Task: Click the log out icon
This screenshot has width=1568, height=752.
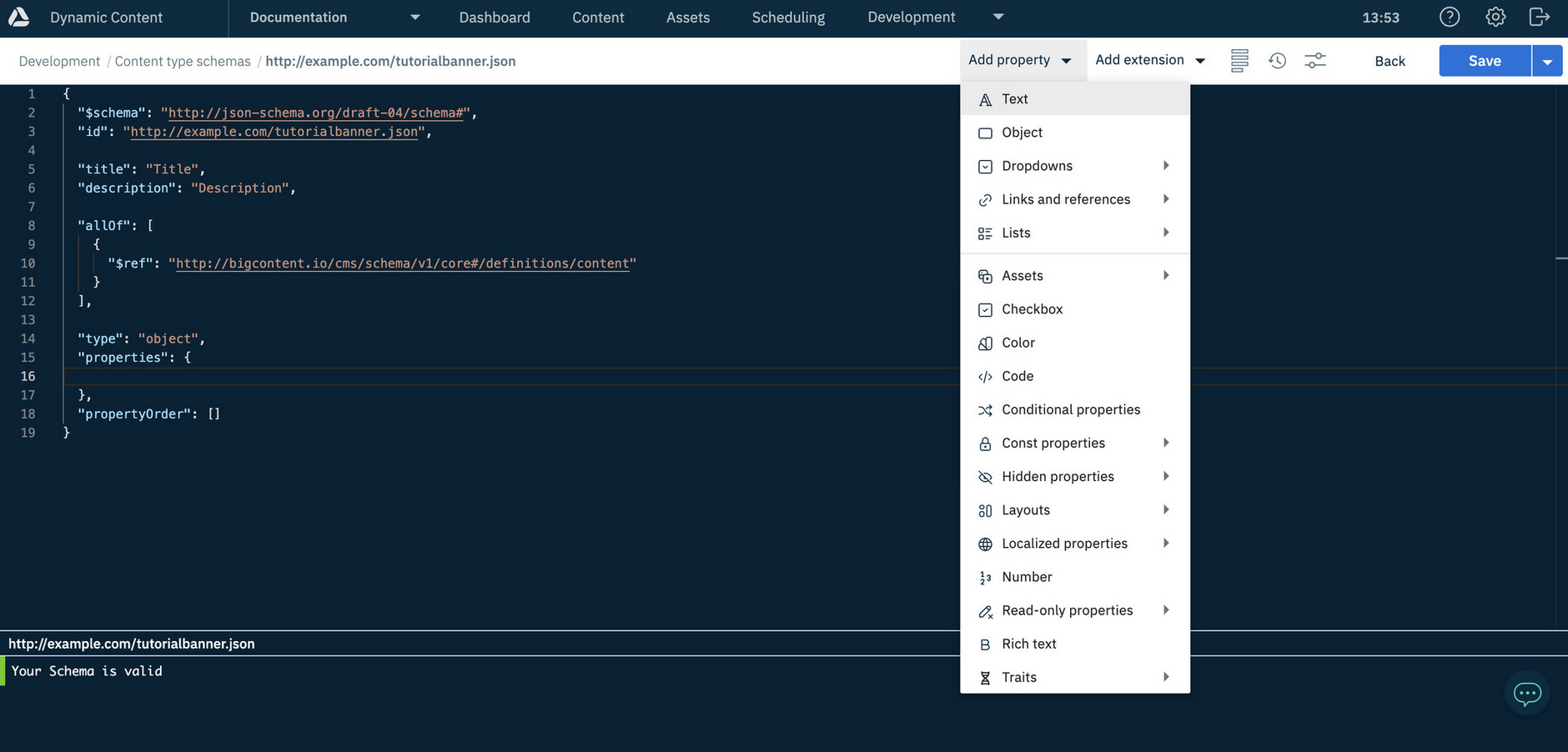Action: (x=1540, y=17)
